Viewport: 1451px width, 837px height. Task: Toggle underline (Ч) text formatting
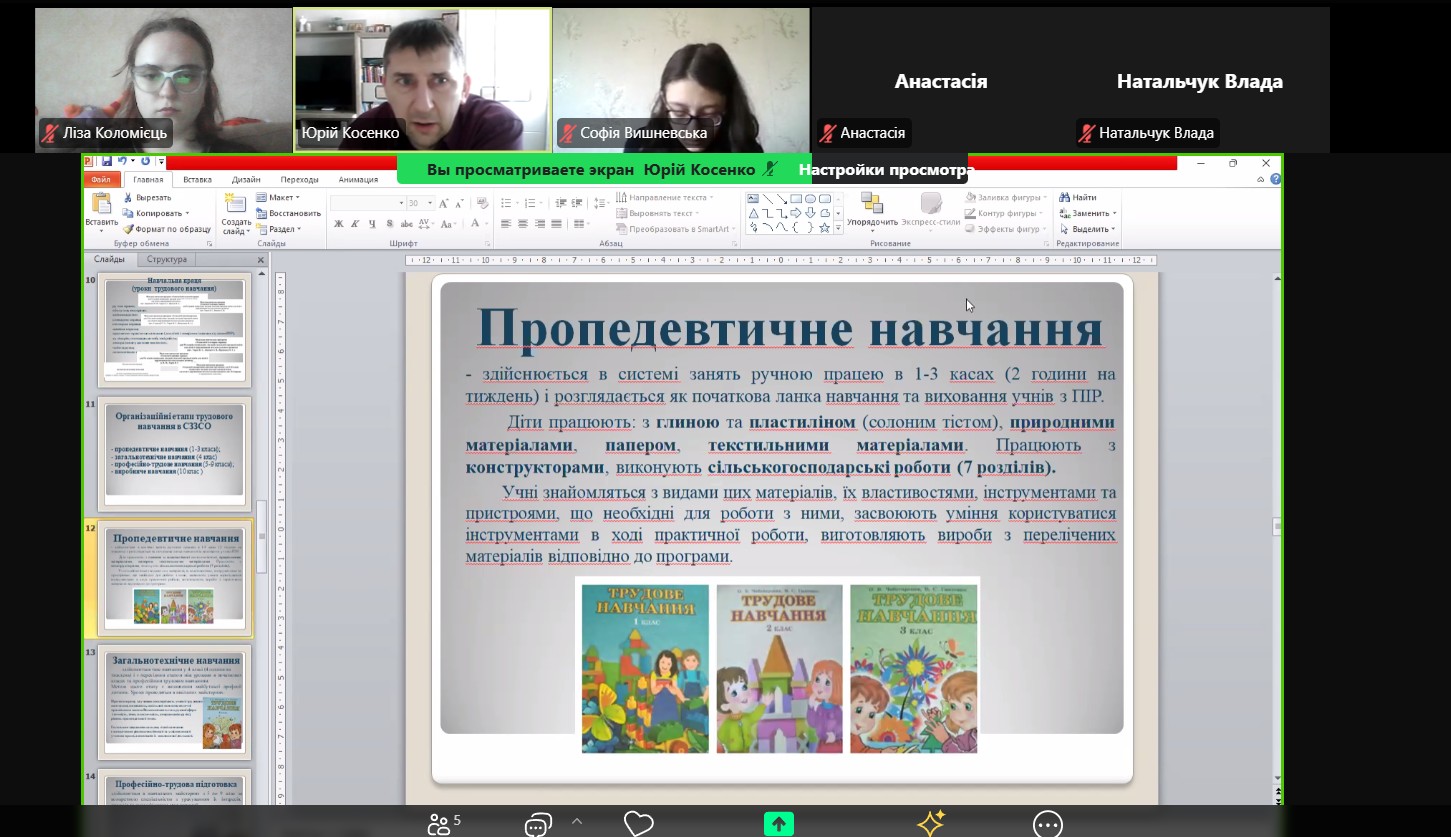coord(371,224)
